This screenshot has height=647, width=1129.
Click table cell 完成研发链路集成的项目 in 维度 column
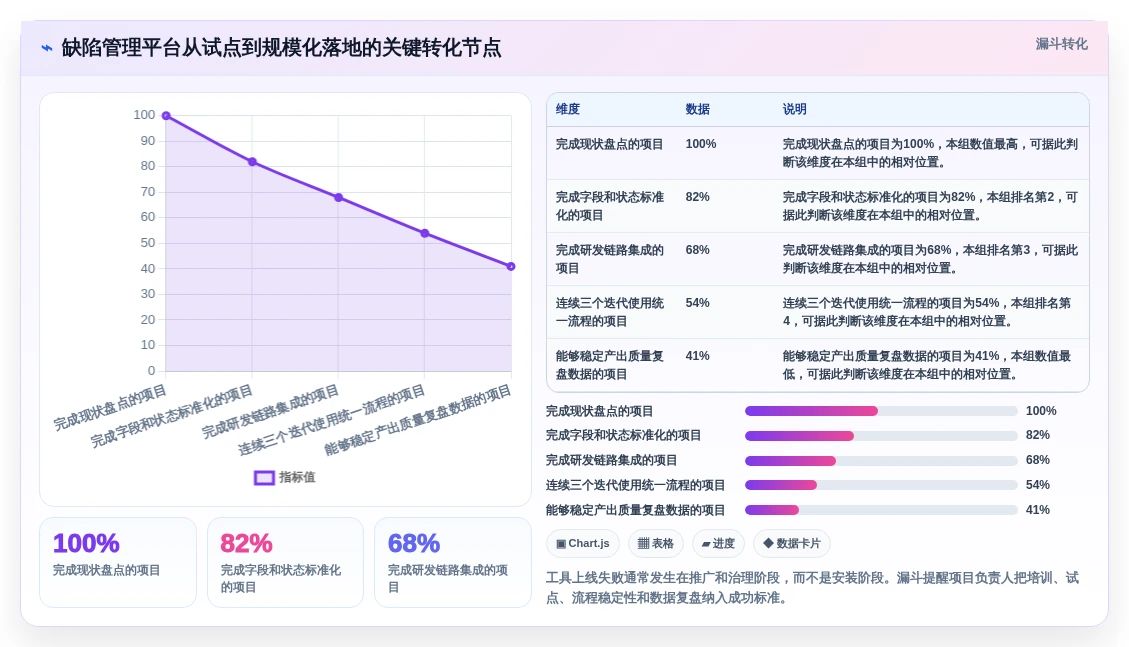(x=609, y=259)
